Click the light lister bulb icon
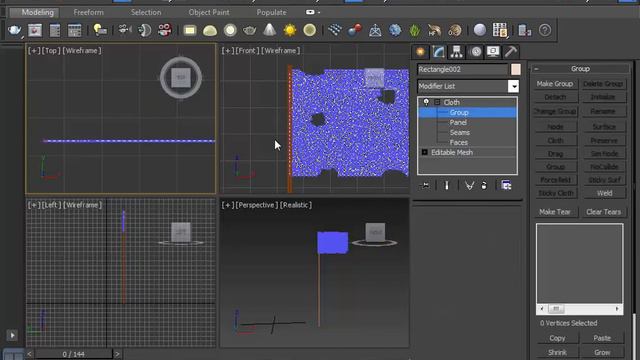 pyautogui.click(x=100, y=30)
